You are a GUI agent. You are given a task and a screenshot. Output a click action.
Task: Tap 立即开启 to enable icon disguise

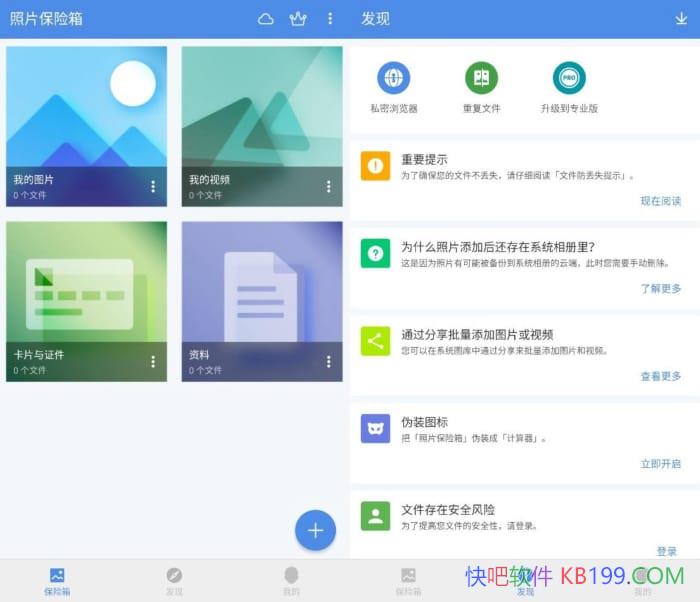coord(660,464)
